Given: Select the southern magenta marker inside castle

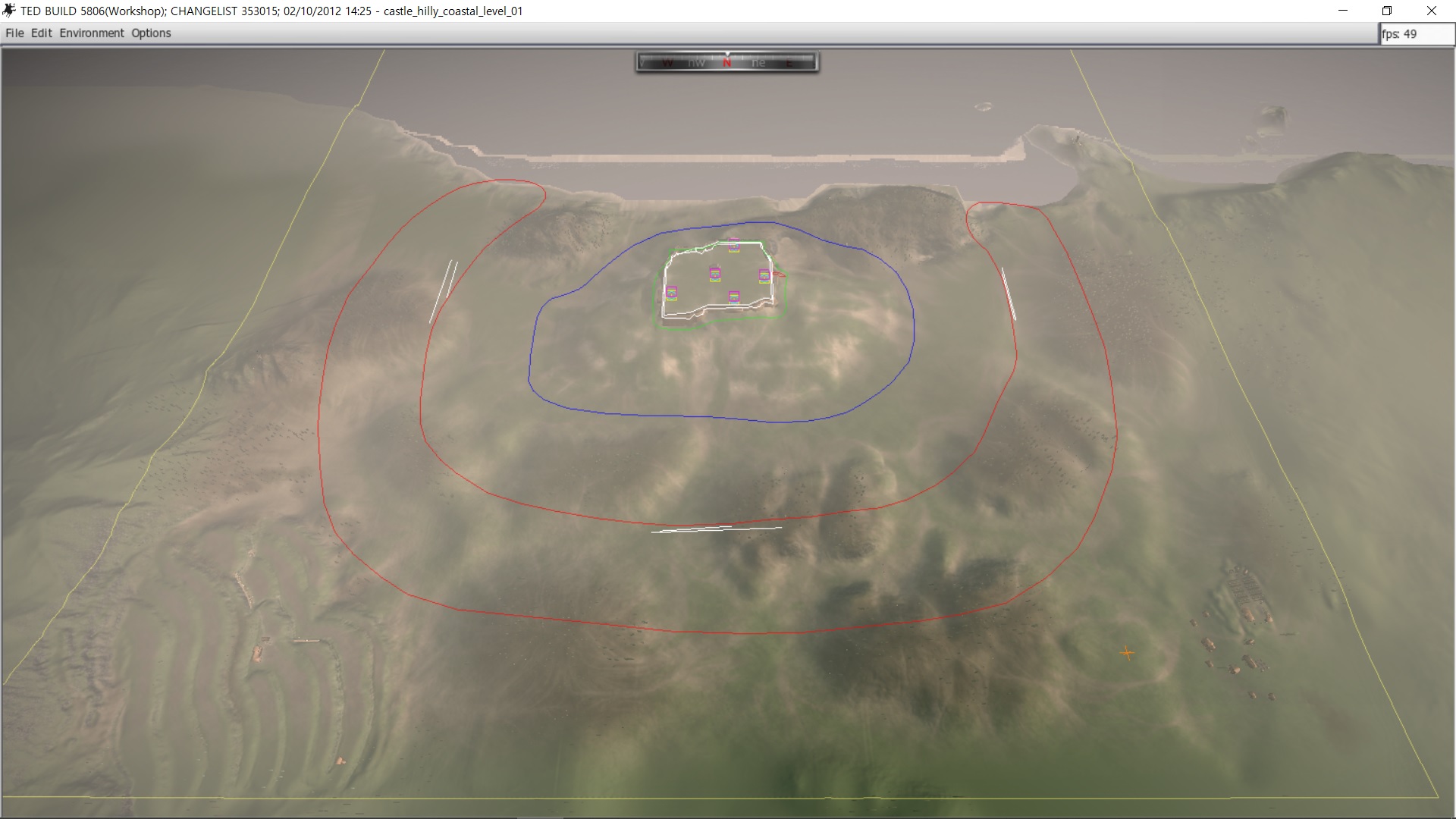Looking at the screenshot, I should pos(733,297).
